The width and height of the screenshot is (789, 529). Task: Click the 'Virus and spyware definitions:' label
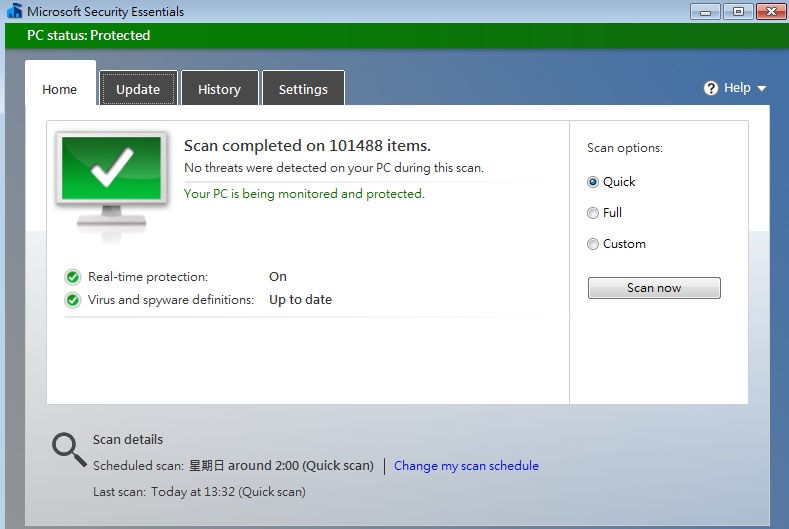click(171, 300)
